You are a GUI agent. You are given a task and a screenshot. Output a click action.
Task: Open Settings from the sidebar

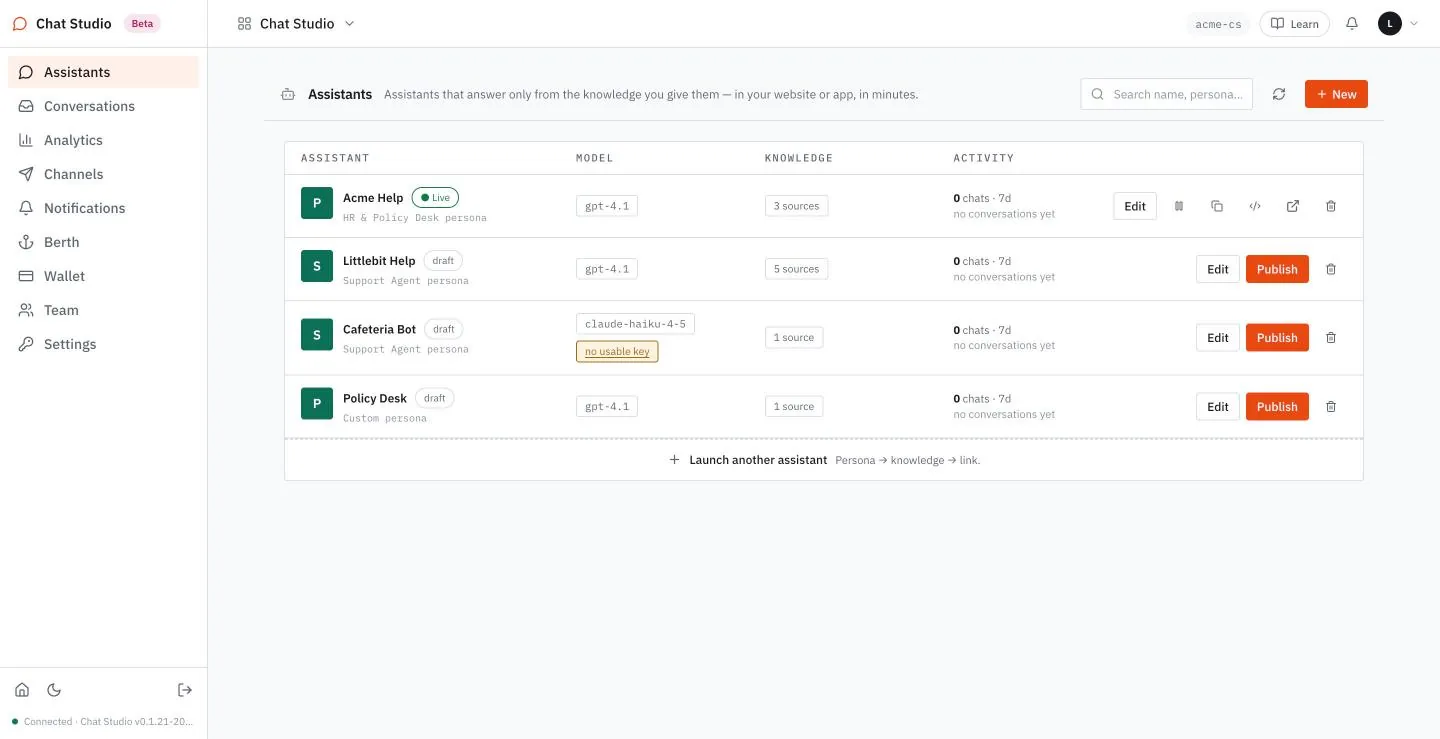pyautogui.click(x=104, y=344)
